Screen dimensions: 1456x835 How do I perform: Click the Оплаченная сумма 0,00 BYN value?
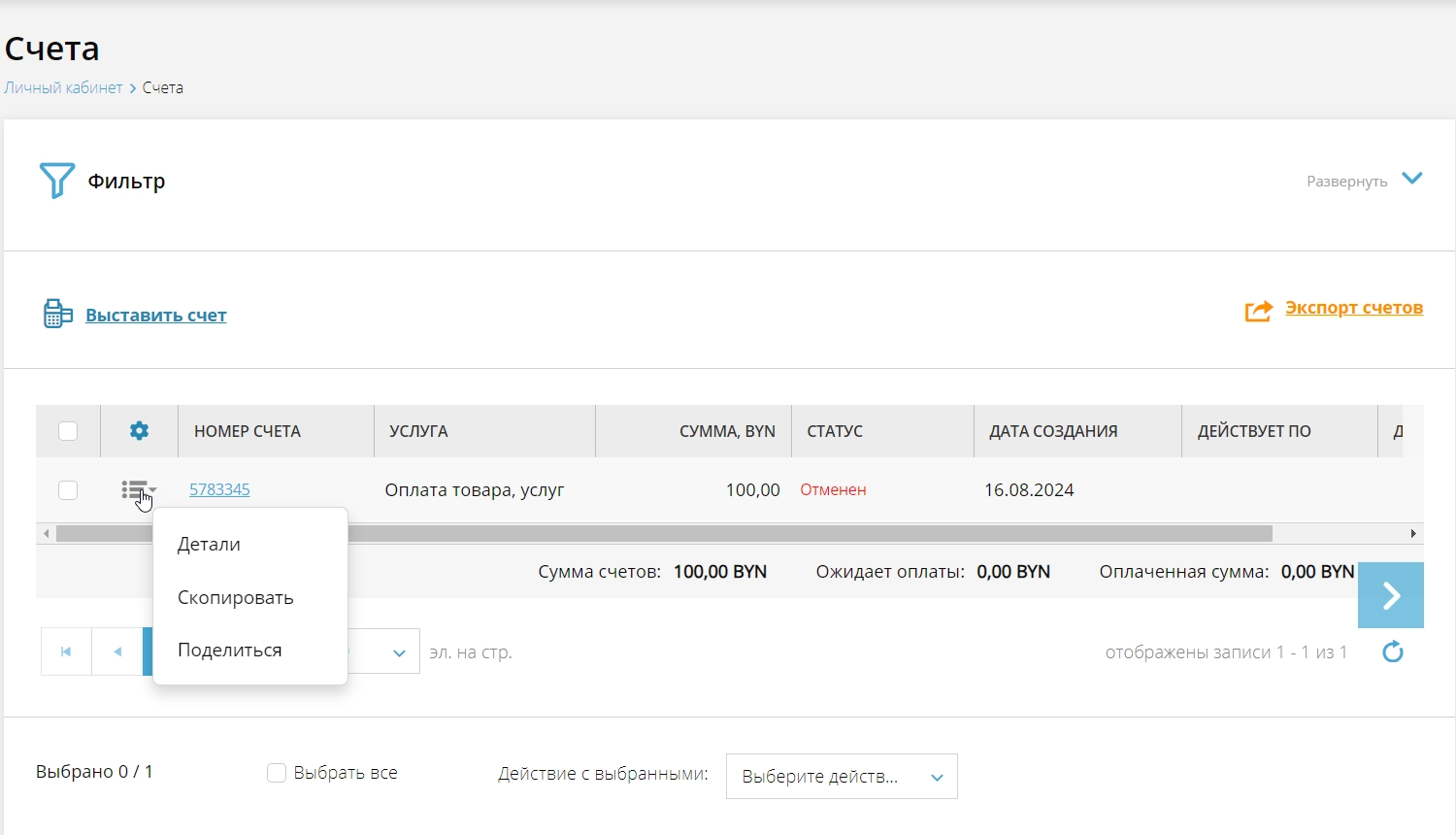coord(1317,572)
